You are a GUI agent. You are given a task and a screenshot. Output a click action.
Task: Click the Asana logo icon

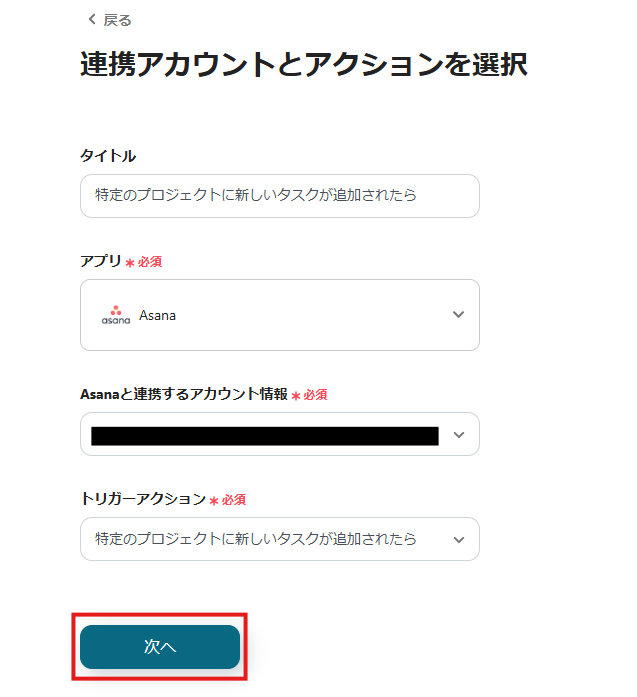click(116, 315)
